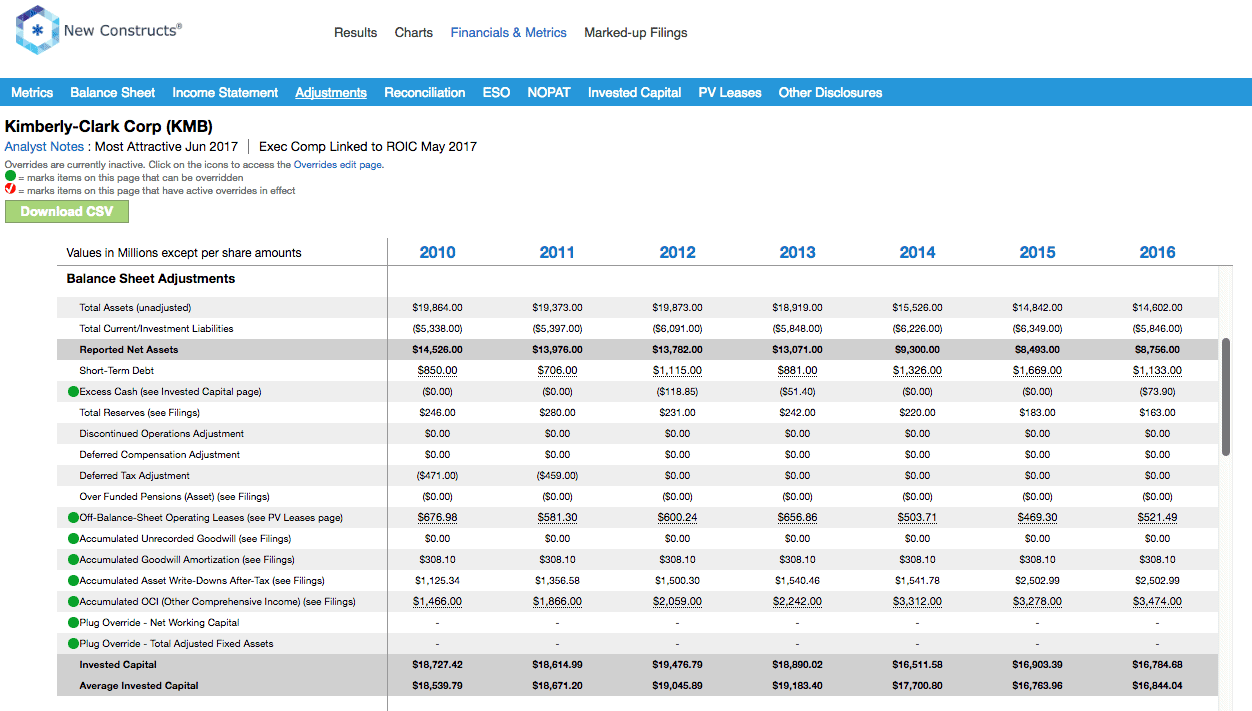Viewport: 1252px width, 711px height.
Task: Open override icon for Accumulated Unrecorded Goodwill
Action: 73,539
